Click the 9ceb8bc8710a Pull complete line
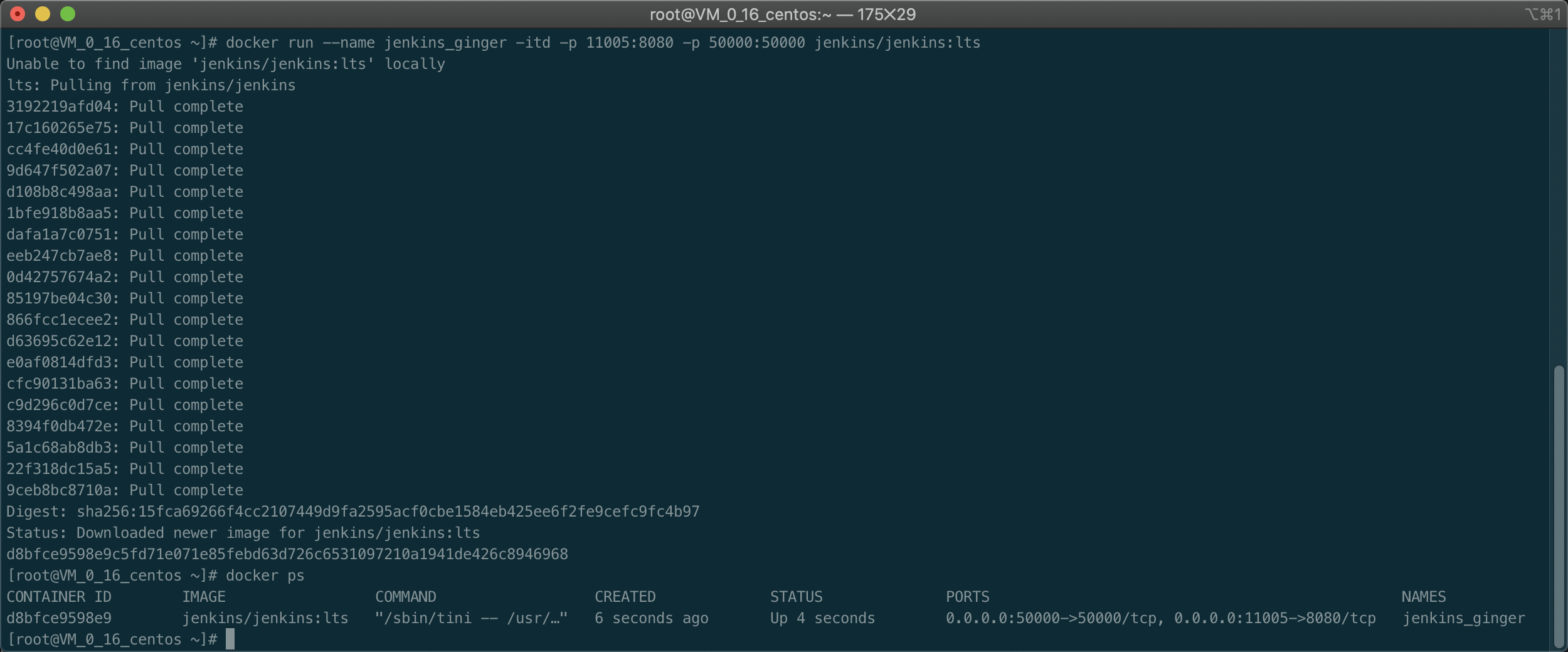The width and height of the screenshot is (1568, 652). pyautogui.click(x=125, y=490)
